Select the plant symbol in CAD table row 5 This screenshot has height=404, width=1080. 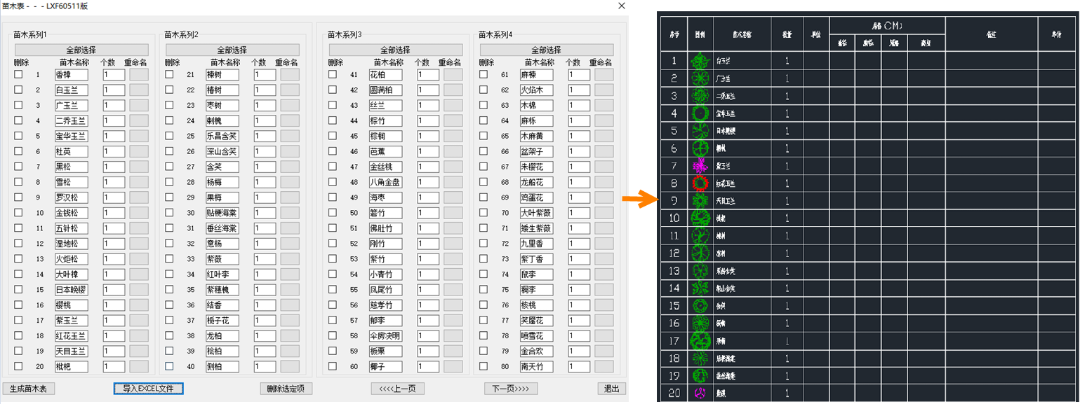[700, 131]
